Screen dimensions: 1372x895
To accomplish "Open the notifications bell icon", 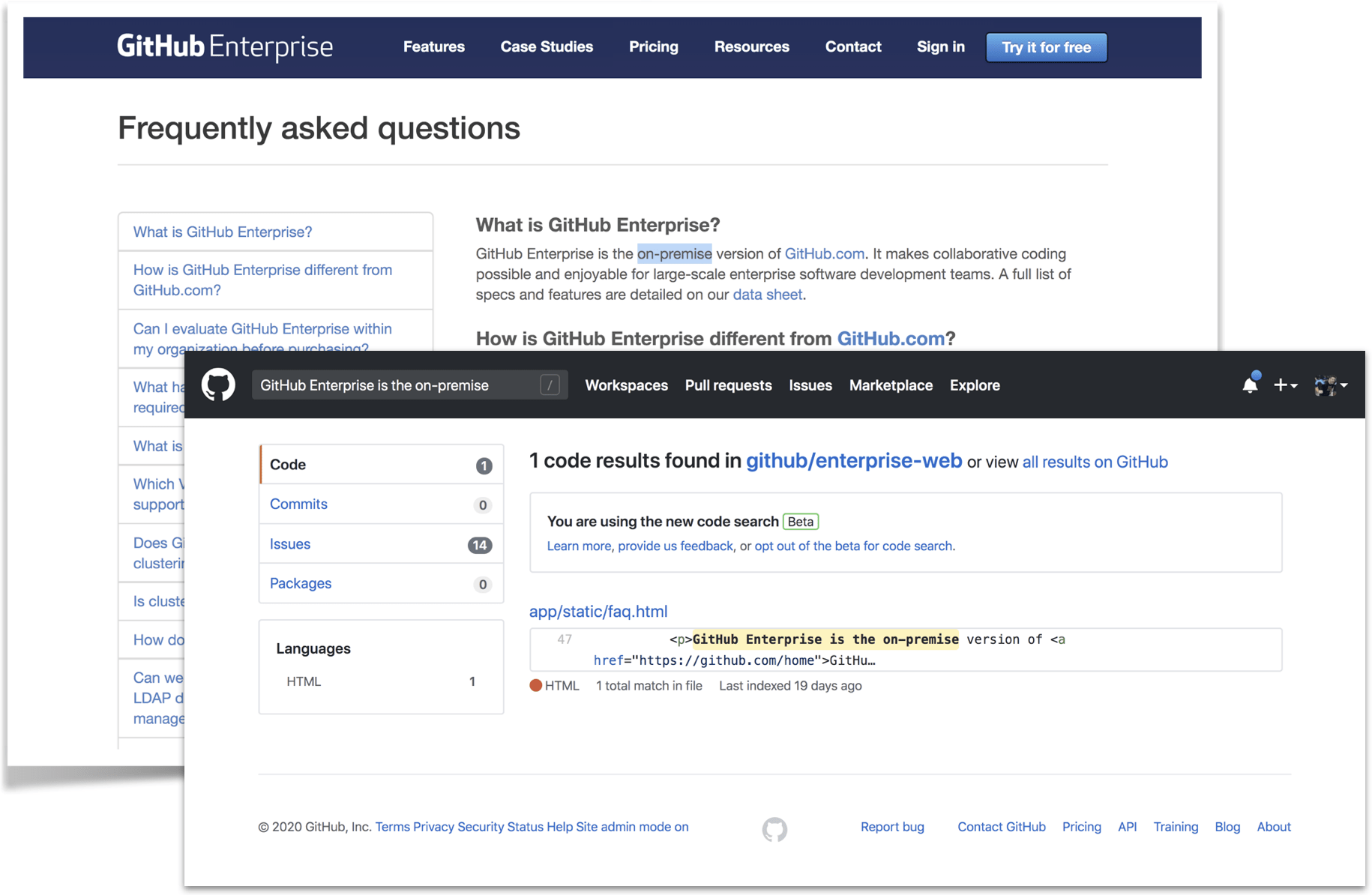I will click(1250, 383).
